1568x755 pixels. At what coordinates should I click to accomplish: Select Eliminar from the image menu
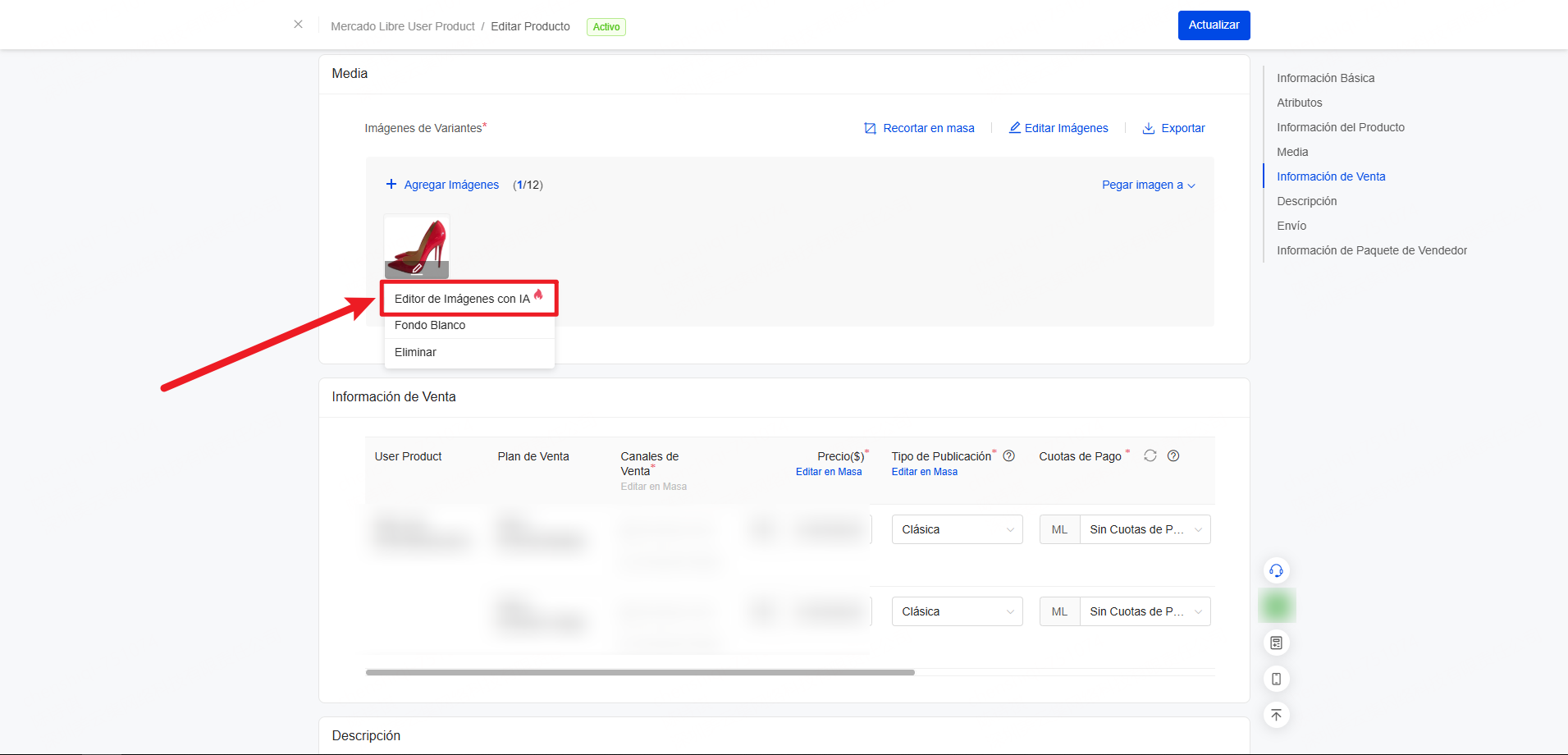point(415,352)
